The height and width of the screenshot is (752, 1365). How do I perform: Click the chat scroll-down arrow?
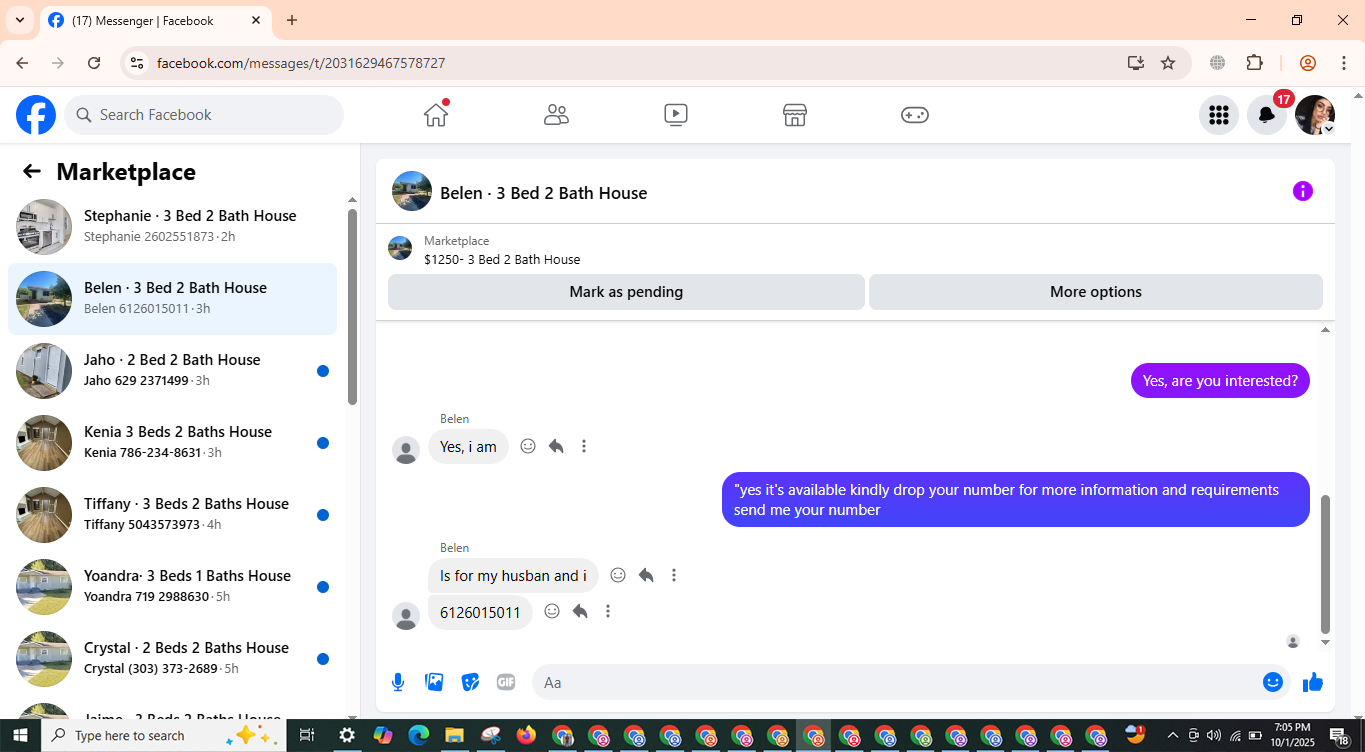[1326, 642]
